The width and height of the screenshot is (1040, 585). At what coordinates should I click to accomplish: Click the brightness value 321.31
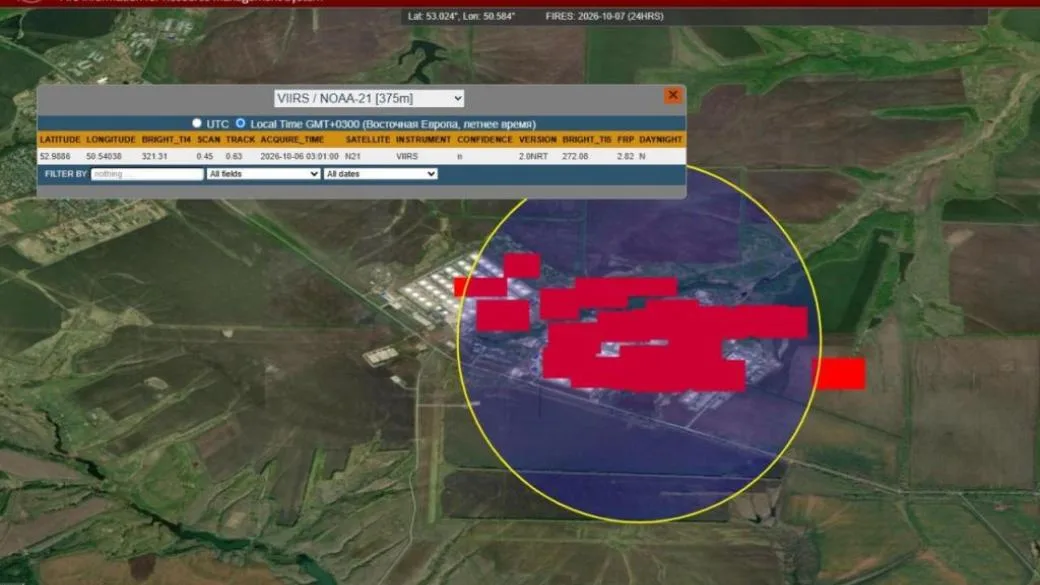pyautogui.click(x=154, y=157)
